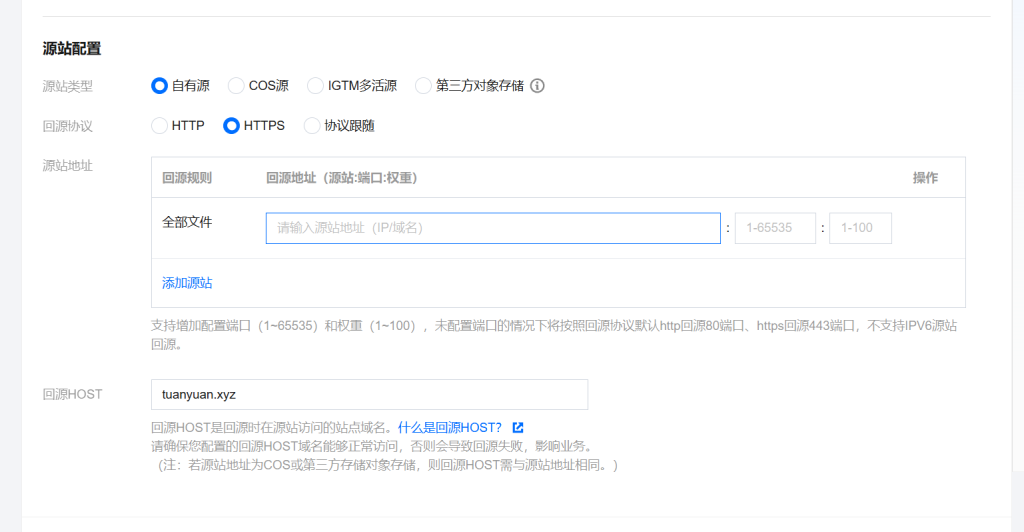
Task: Click info icon next to 第三方对象存储
Action: click(x=537, y=86)
